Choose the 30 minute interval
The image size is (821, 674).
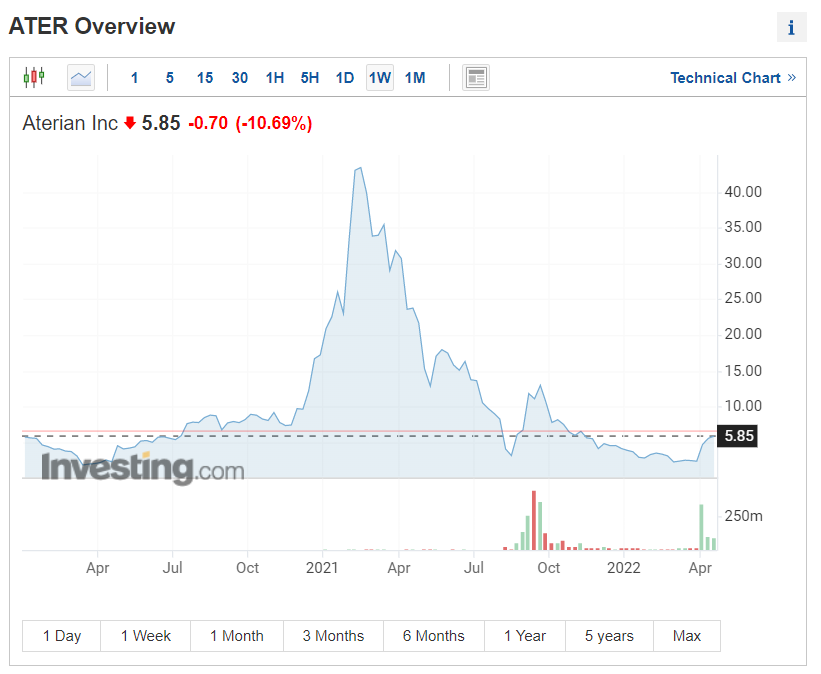(x=240, y=78)
